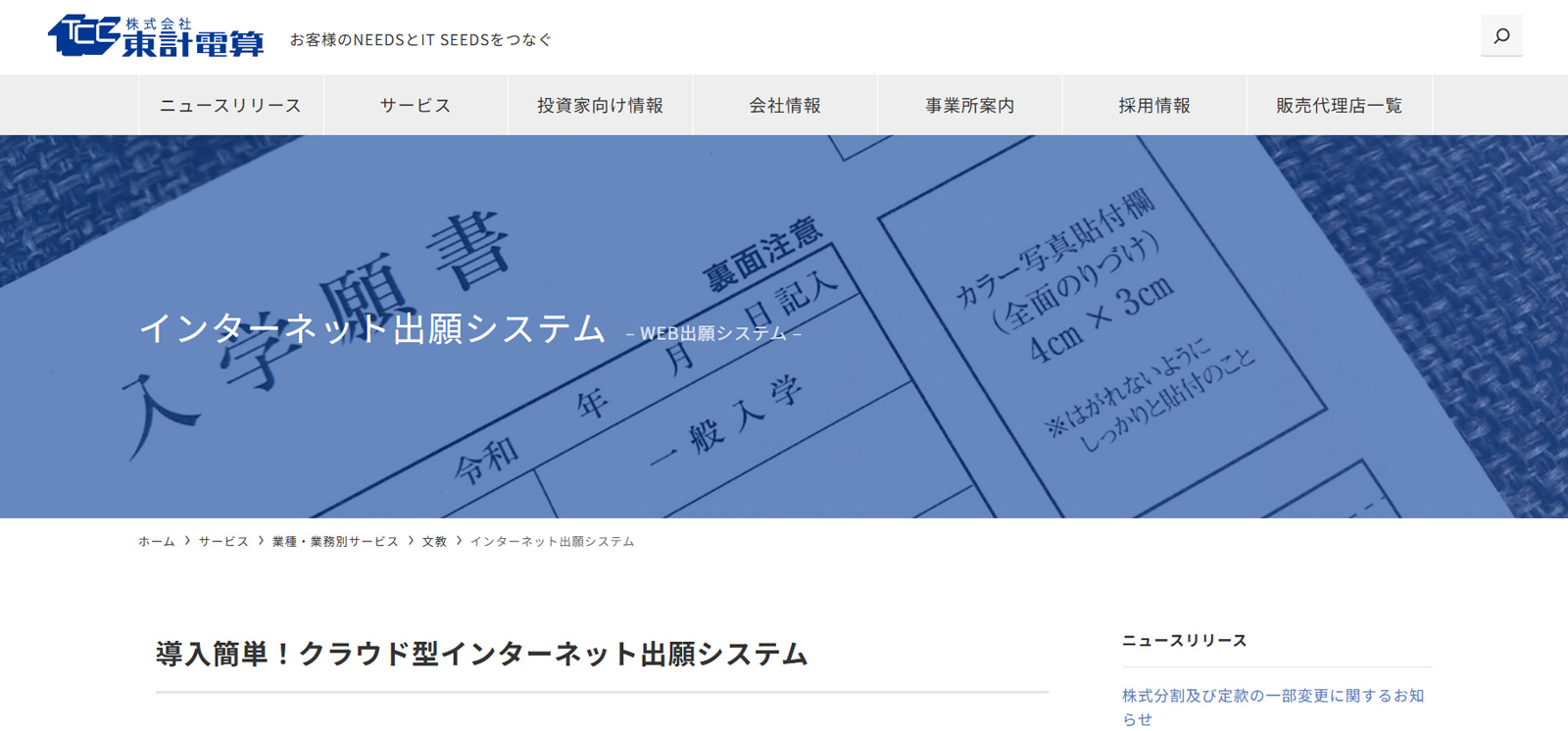1568x731 pixels.
Task: Click インターネット出願システム breadcrumb text
Action: [553, 541]
